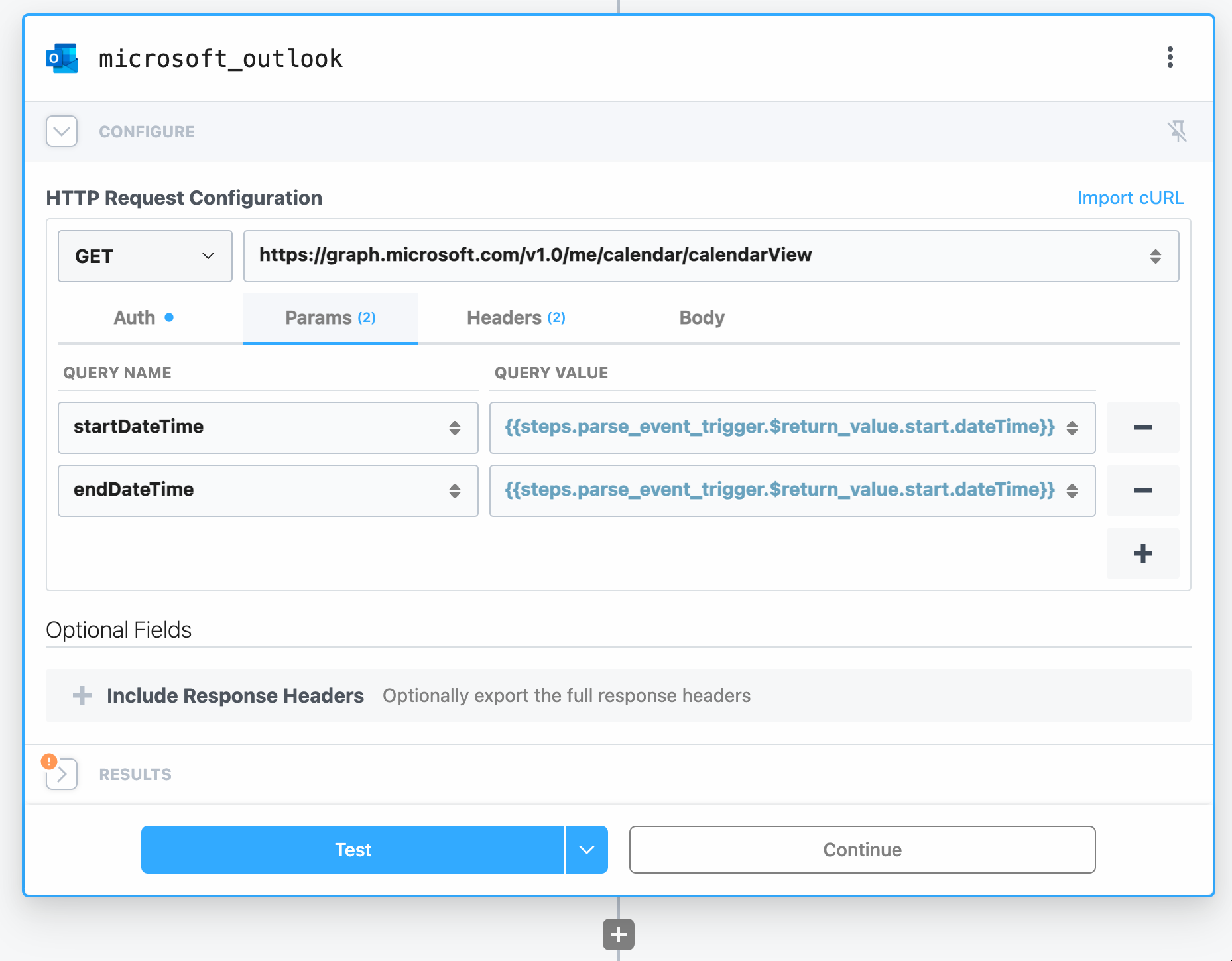Click the Import cURL link
Image resolution: width=1232 pixels, height=961 pixels.
coord(1131,198)
